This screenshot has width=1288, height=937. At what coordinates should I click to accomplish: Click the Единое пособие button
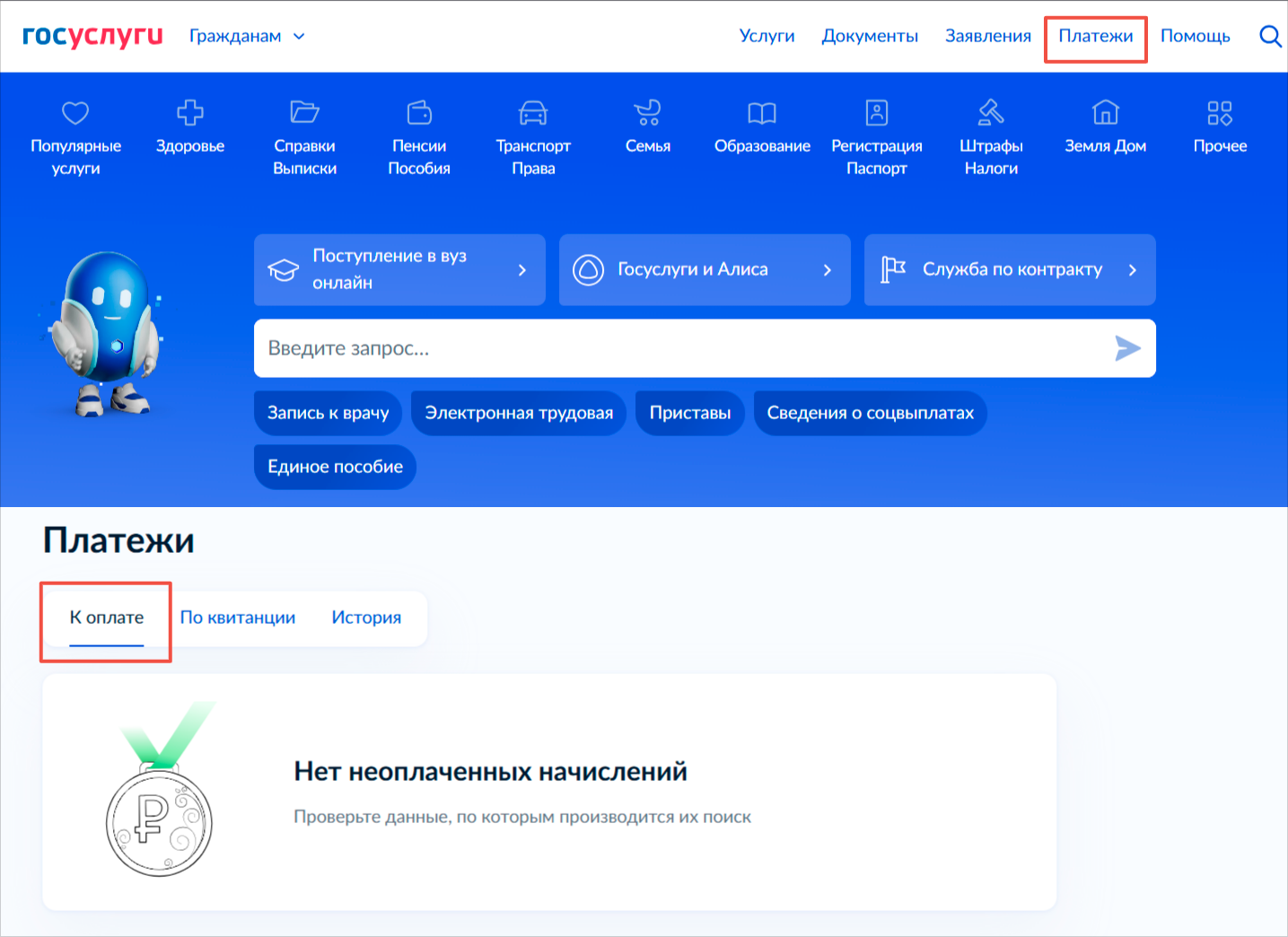pos(336,467)
